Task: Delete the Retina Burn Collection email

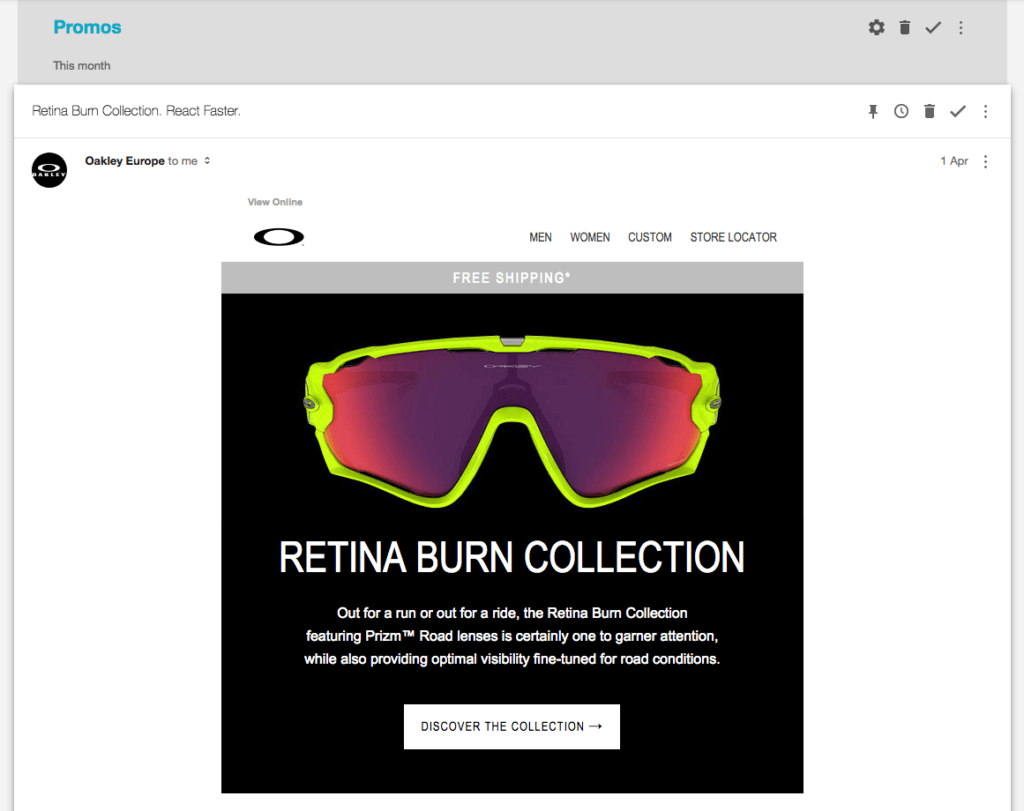Action: [x=929, y=111]
